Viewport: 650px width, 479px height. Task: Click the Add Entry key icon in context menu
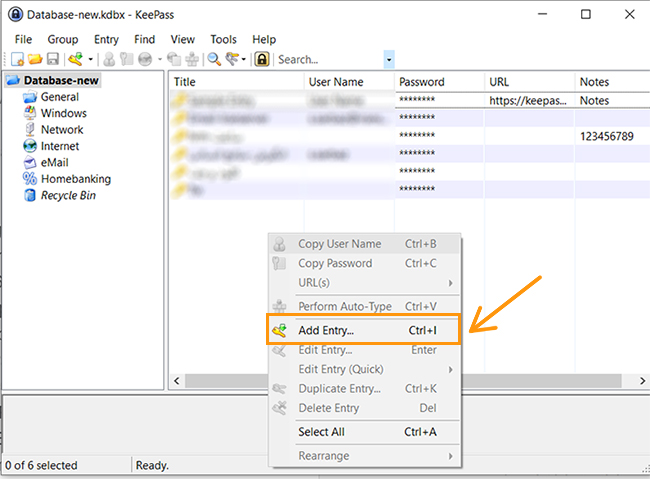[279, 330]
